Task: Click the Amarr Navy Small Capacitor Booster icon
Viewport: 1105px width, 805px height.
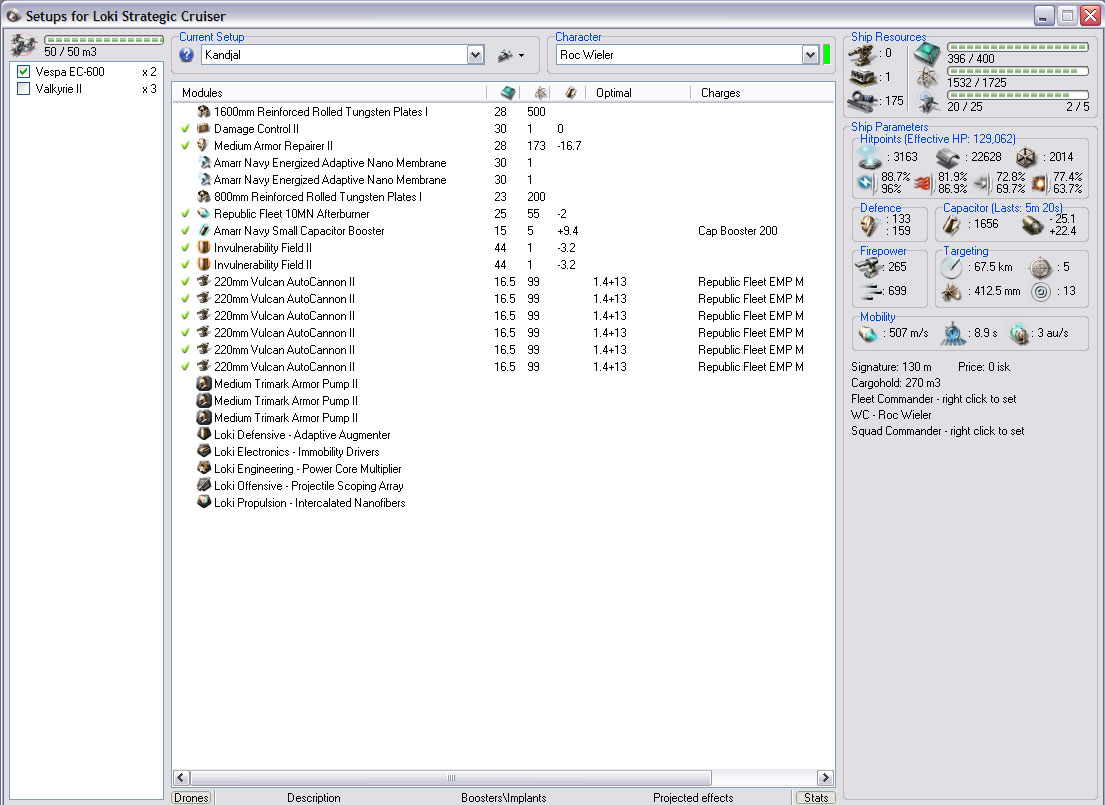Action: (204, 231)
